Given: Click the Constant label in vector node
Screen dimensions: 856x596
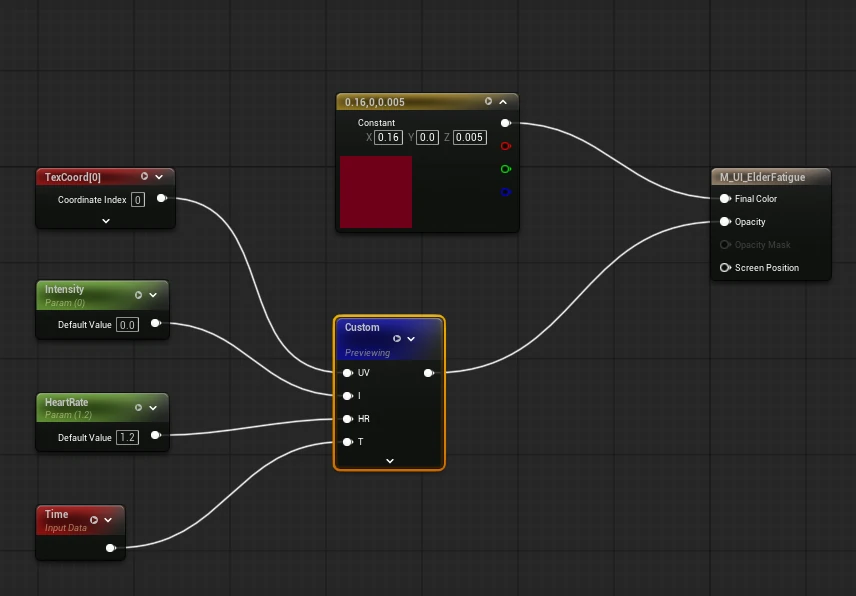Looking at the screenshot, I should (x=376, y=123).
